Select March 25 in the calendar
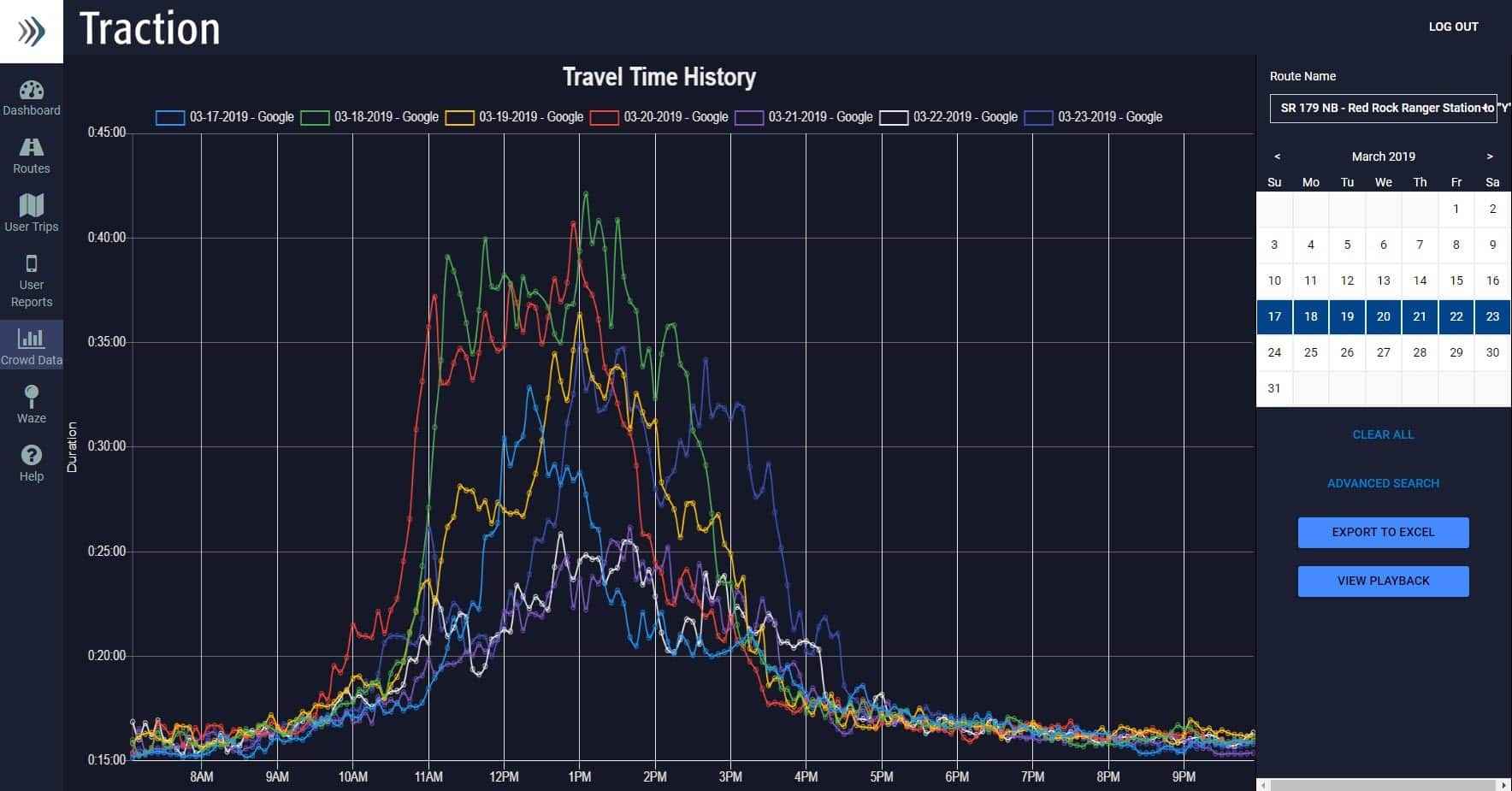1512x791 pixels. pos(1310,352)
